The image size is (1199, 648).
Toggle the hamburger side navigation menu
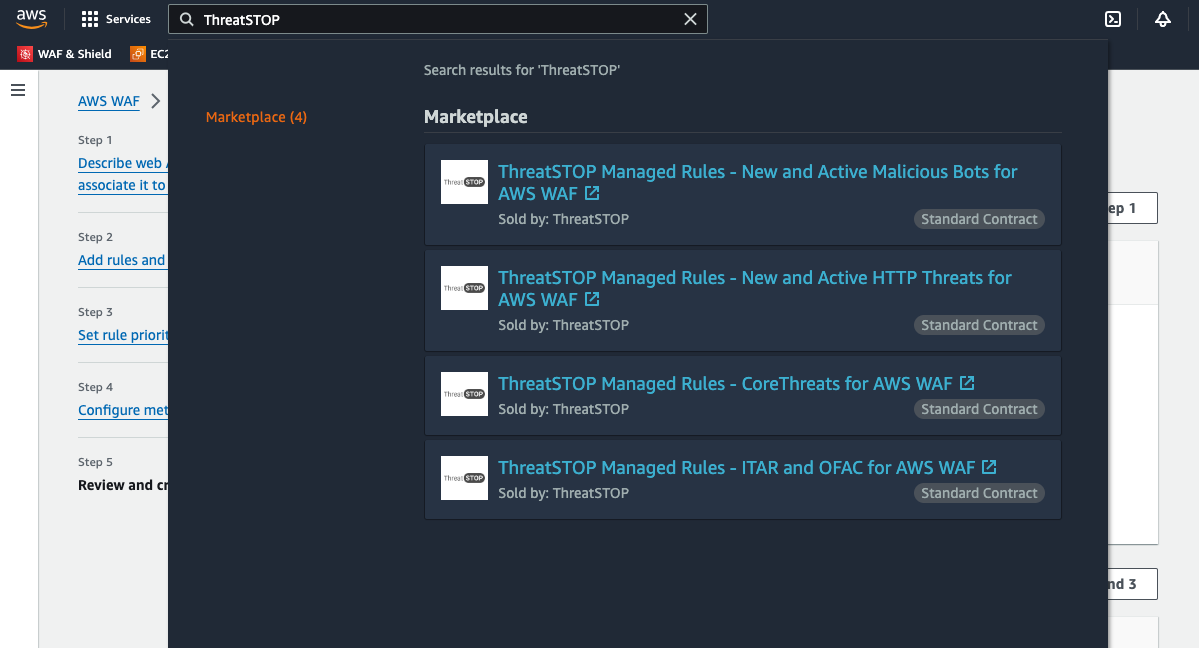pyautogui.click(x=18, y=90)
